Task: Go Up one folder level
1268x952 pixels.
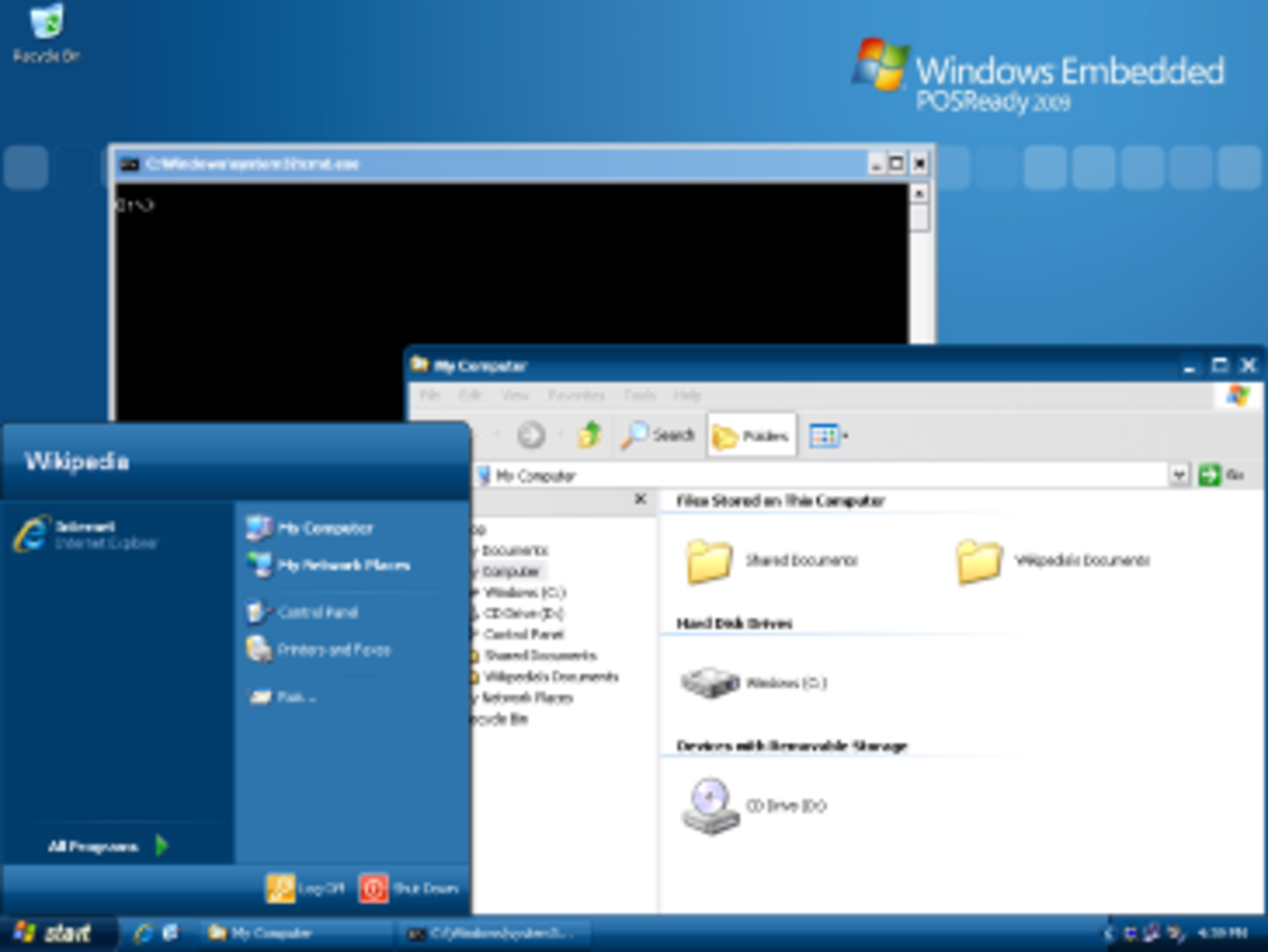Action: click(x=590, y=435)
